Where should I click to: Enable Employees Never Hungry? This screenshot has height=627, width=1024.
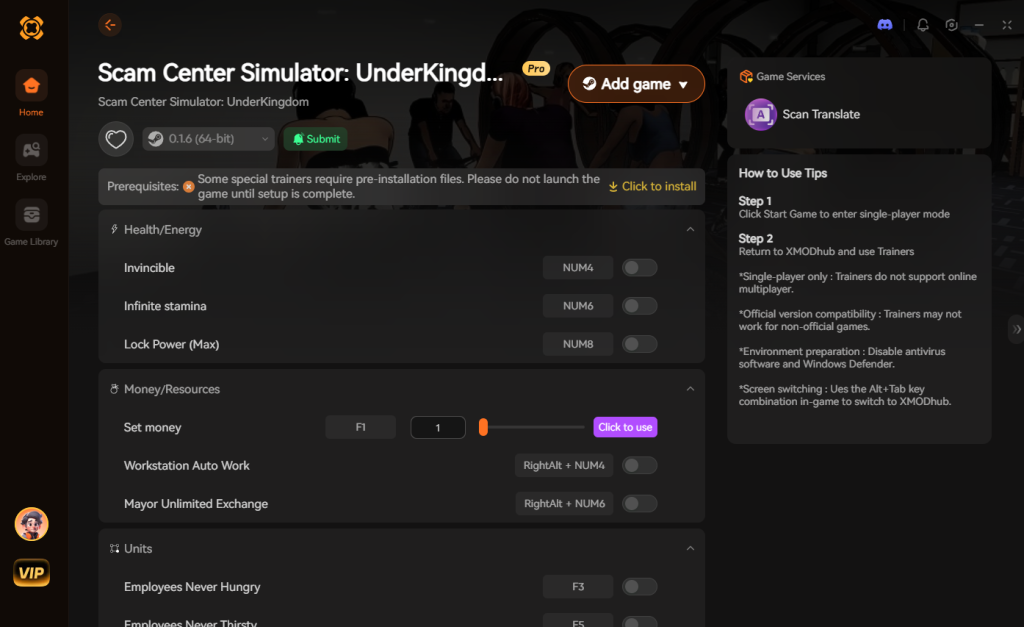(639, 587)
